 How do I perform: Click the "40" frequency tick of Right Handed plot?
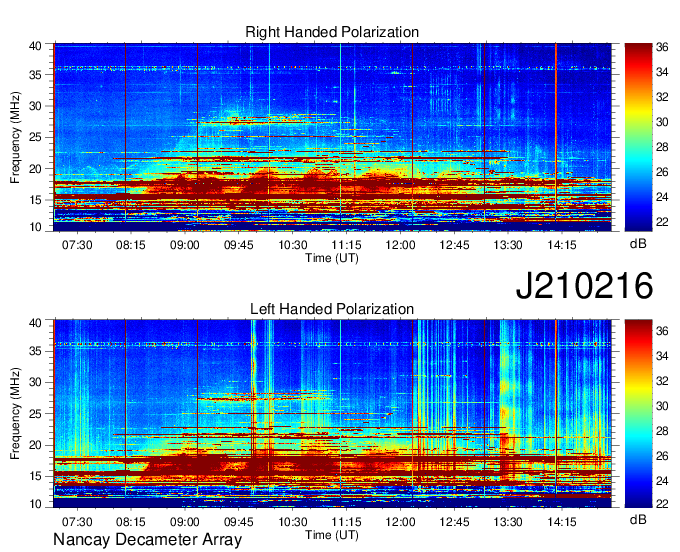36,46
